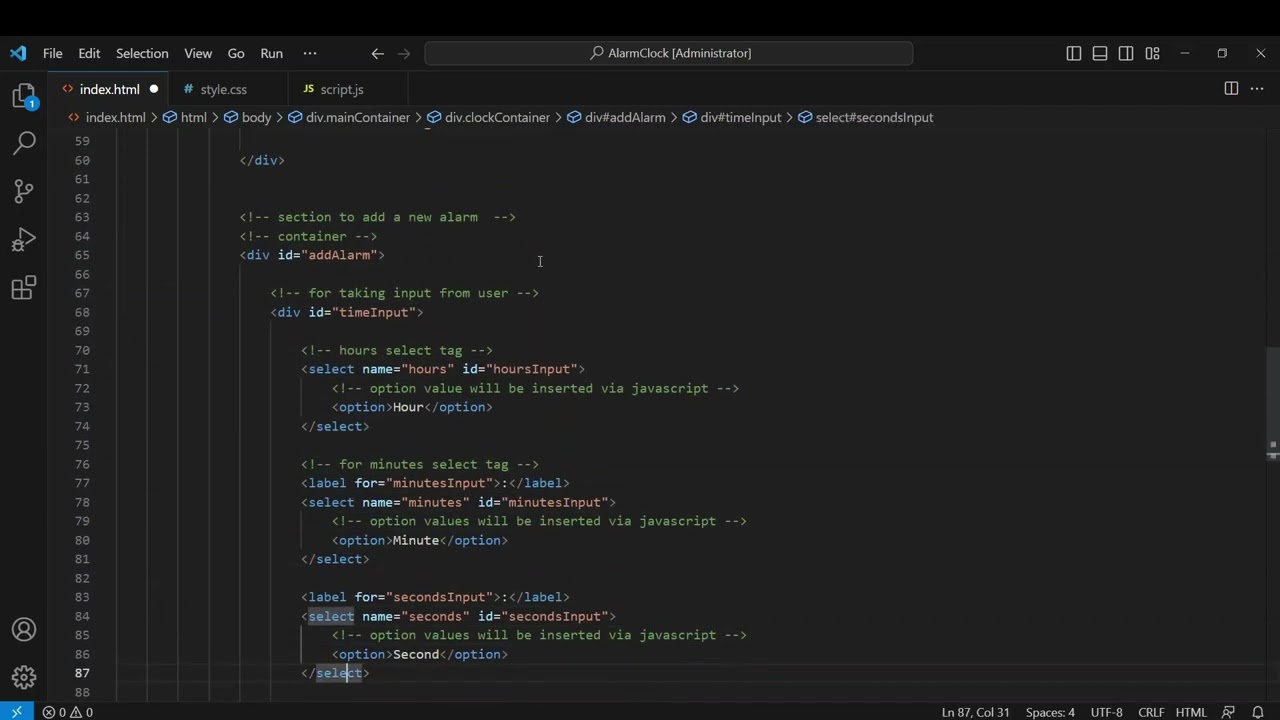Open the Explorer view in activity bar
1280x720 pixels.
24,97
